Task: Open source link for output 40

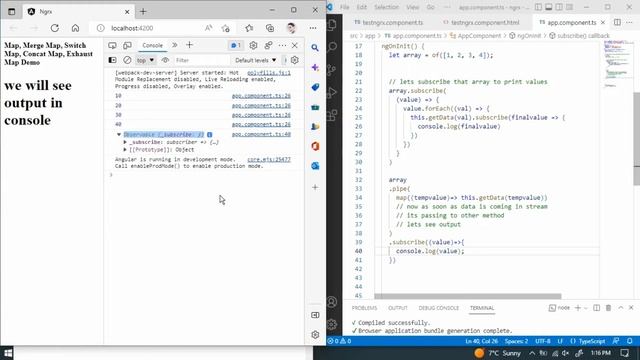Action: coord(261,124)
